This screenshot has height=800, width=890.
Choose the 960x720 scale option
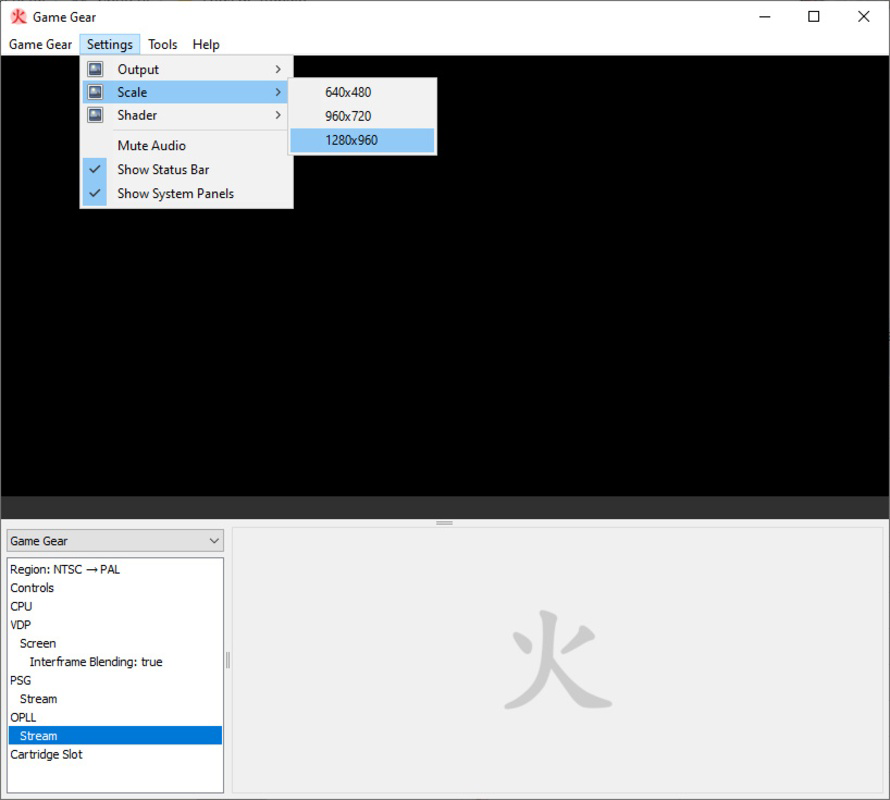362,116
